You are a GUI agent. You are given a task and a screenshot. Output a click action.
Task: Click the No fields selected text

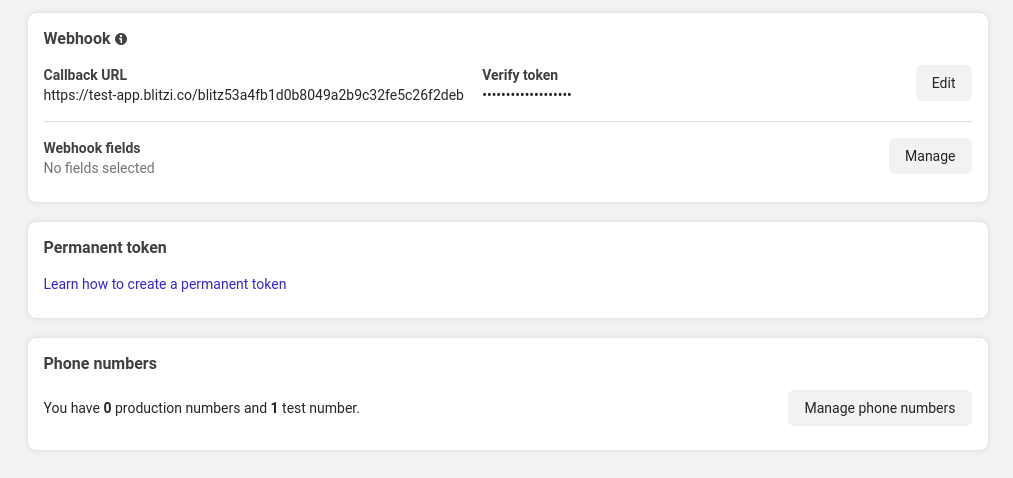99,168
